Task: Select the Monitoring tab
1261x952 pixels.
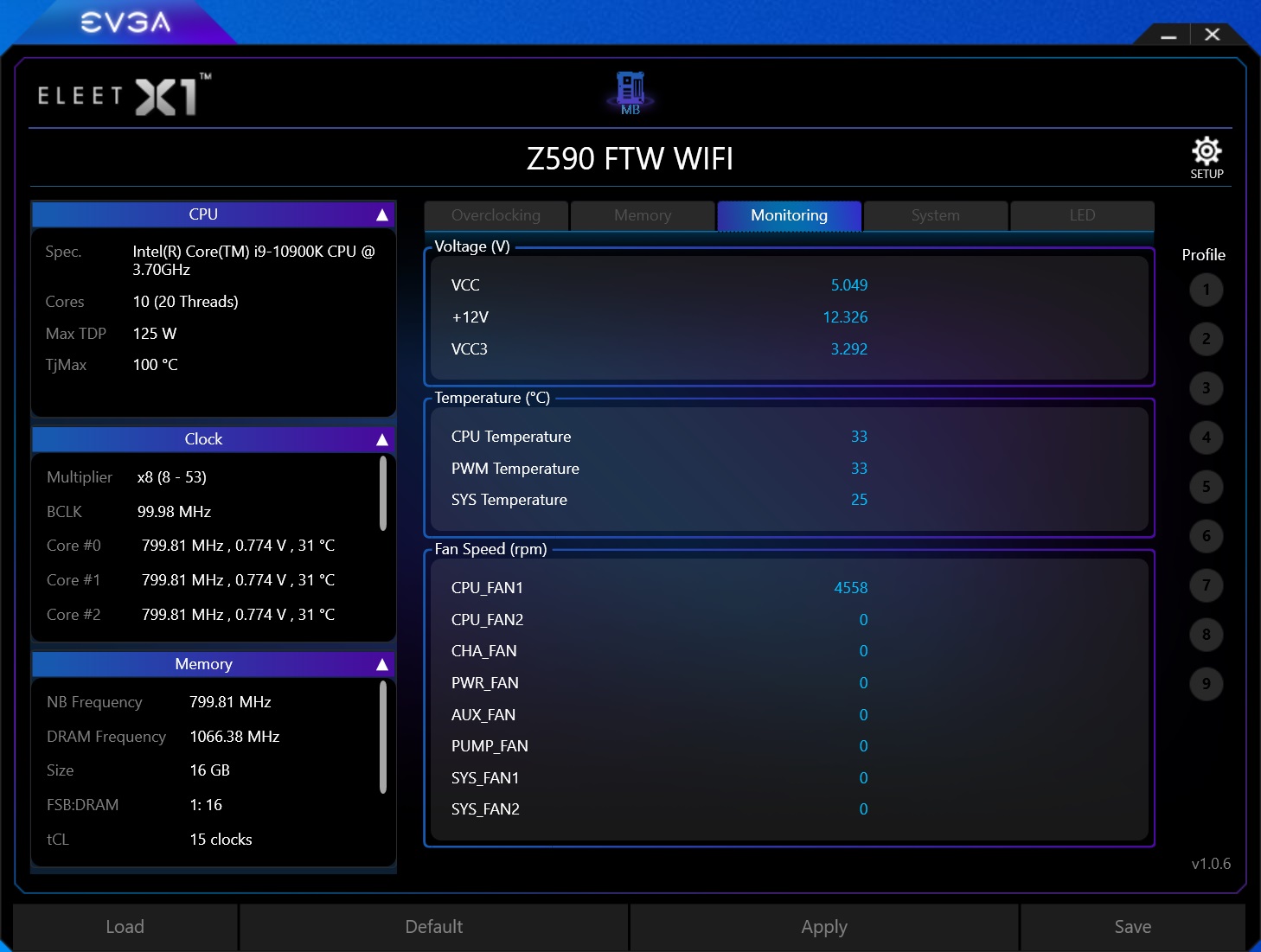Action: pyautogui.click(x=789, y=215)
